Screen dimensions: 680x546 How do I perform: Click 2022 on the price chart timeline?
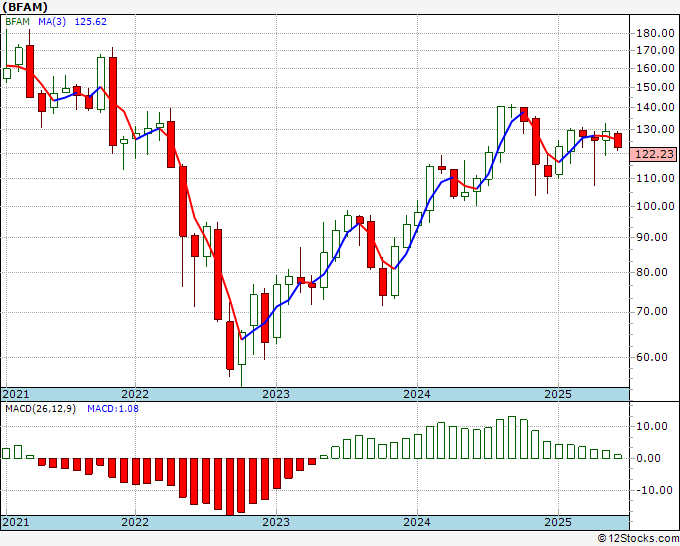135,394
